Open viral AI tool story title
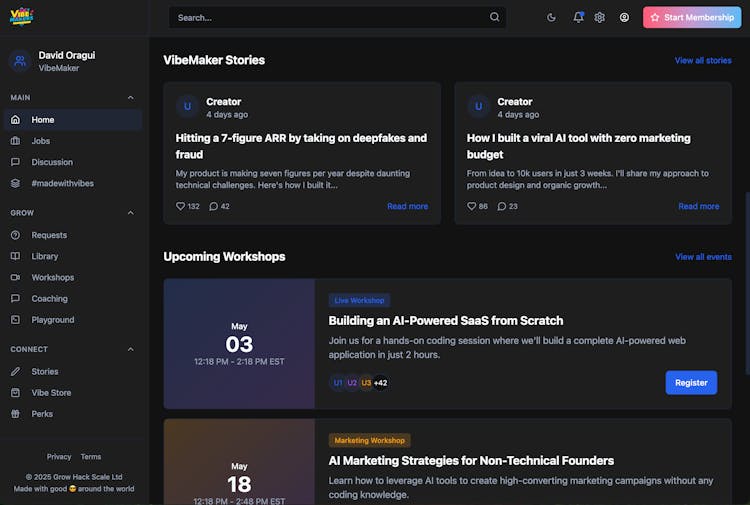This screenshot has height=505, width=750. point(579,146)
